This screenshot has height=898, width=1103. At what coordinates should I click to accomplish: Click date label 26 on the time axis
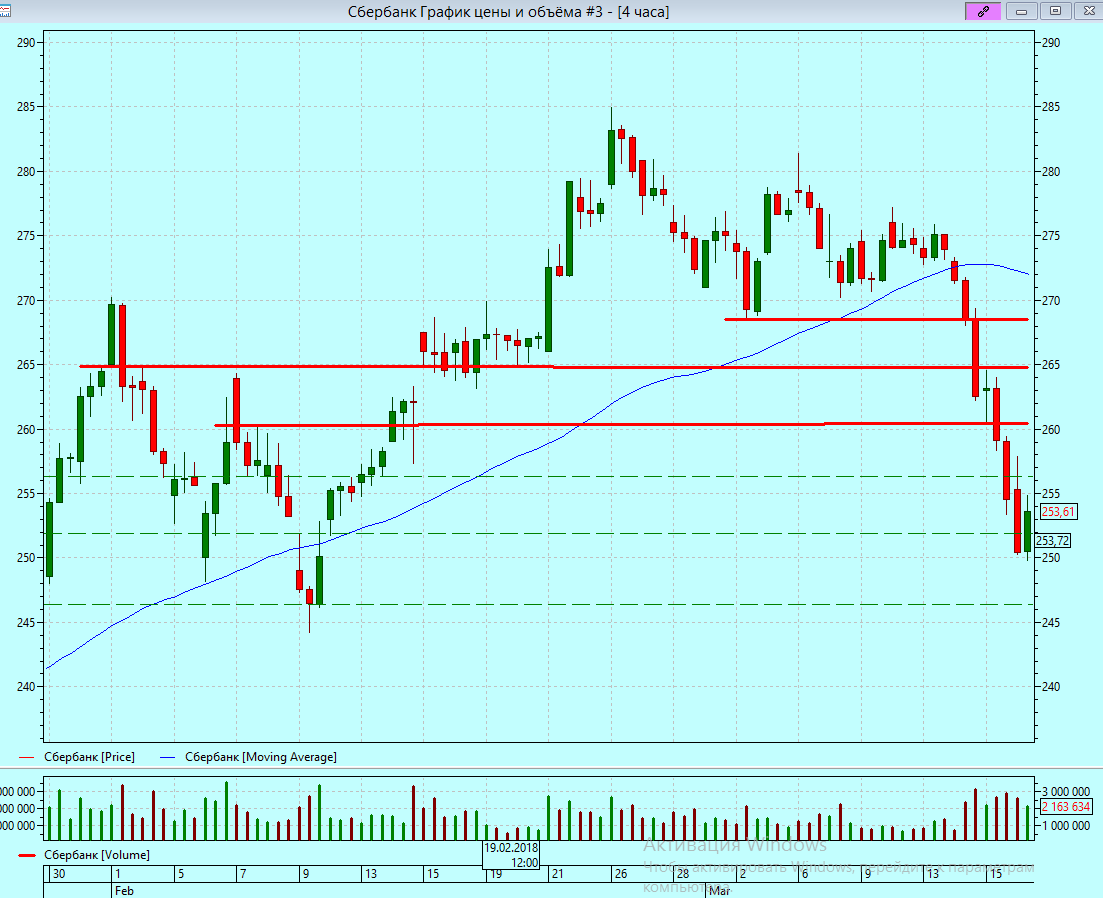coord(620,874)
